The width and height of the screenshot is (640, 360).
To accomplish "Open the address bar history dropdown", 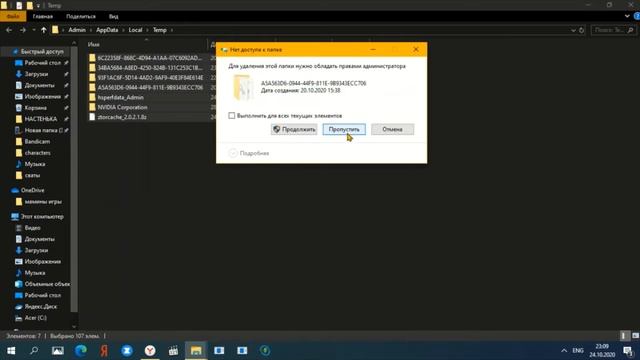I will (x=573, y=30).
